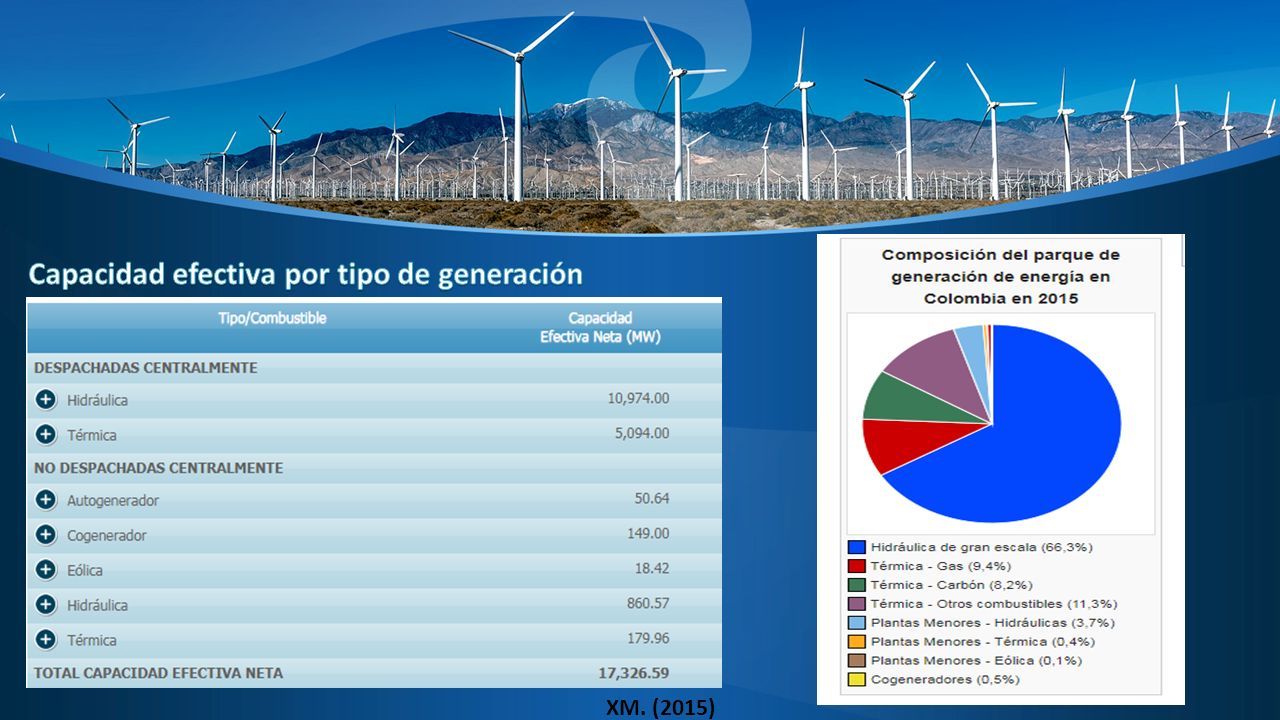Click the value 18.42
1280x720 pixels.
(652, 568)
